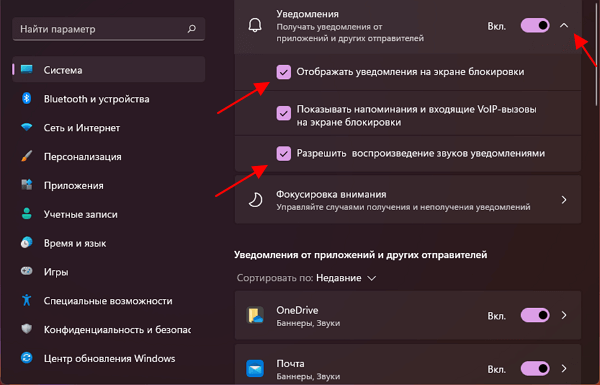Click the Почта app name

coord(290,363)
